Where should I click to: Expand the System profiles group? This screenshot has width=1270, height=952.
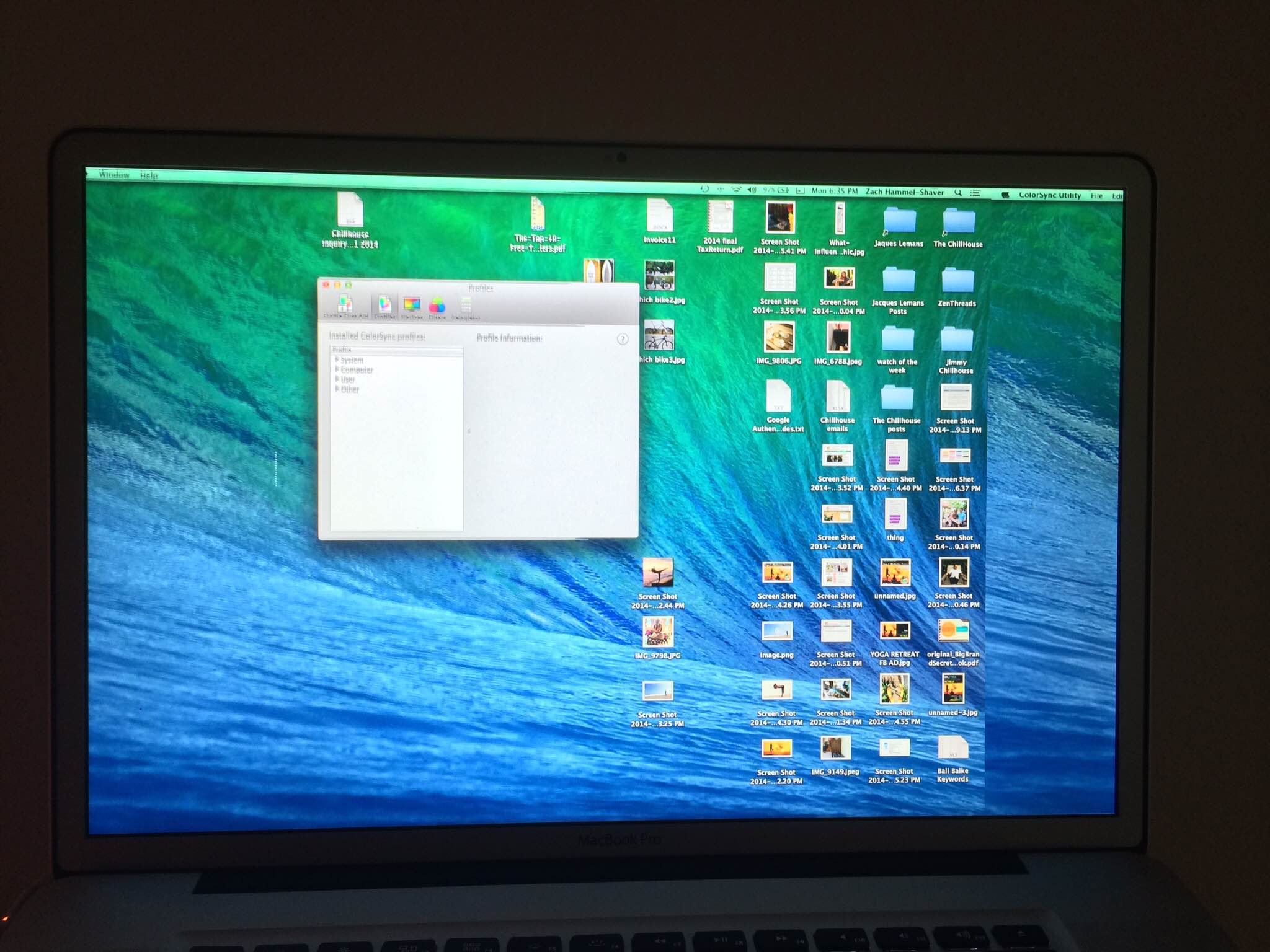[x=337, y=359]
